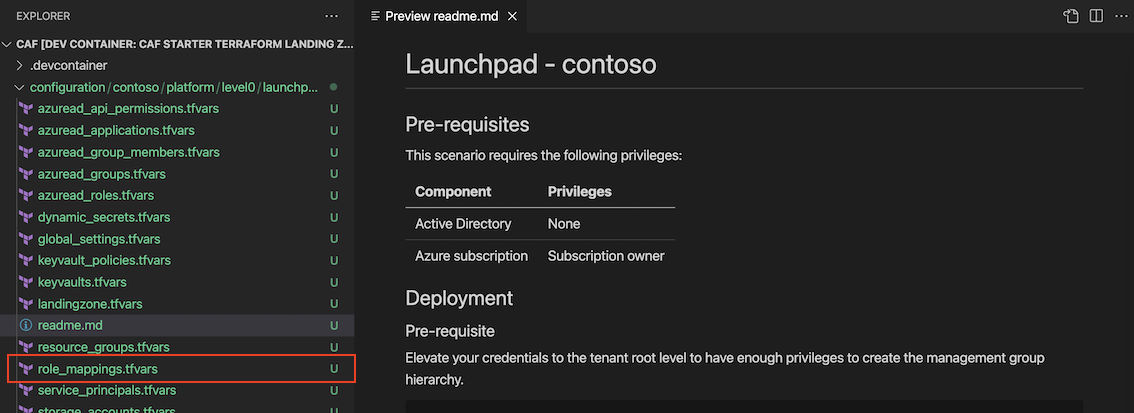The width and height of the screenshot is (1134, 413).
Task: Open role_mappings.tfvars file
Action: pos(97,369)
